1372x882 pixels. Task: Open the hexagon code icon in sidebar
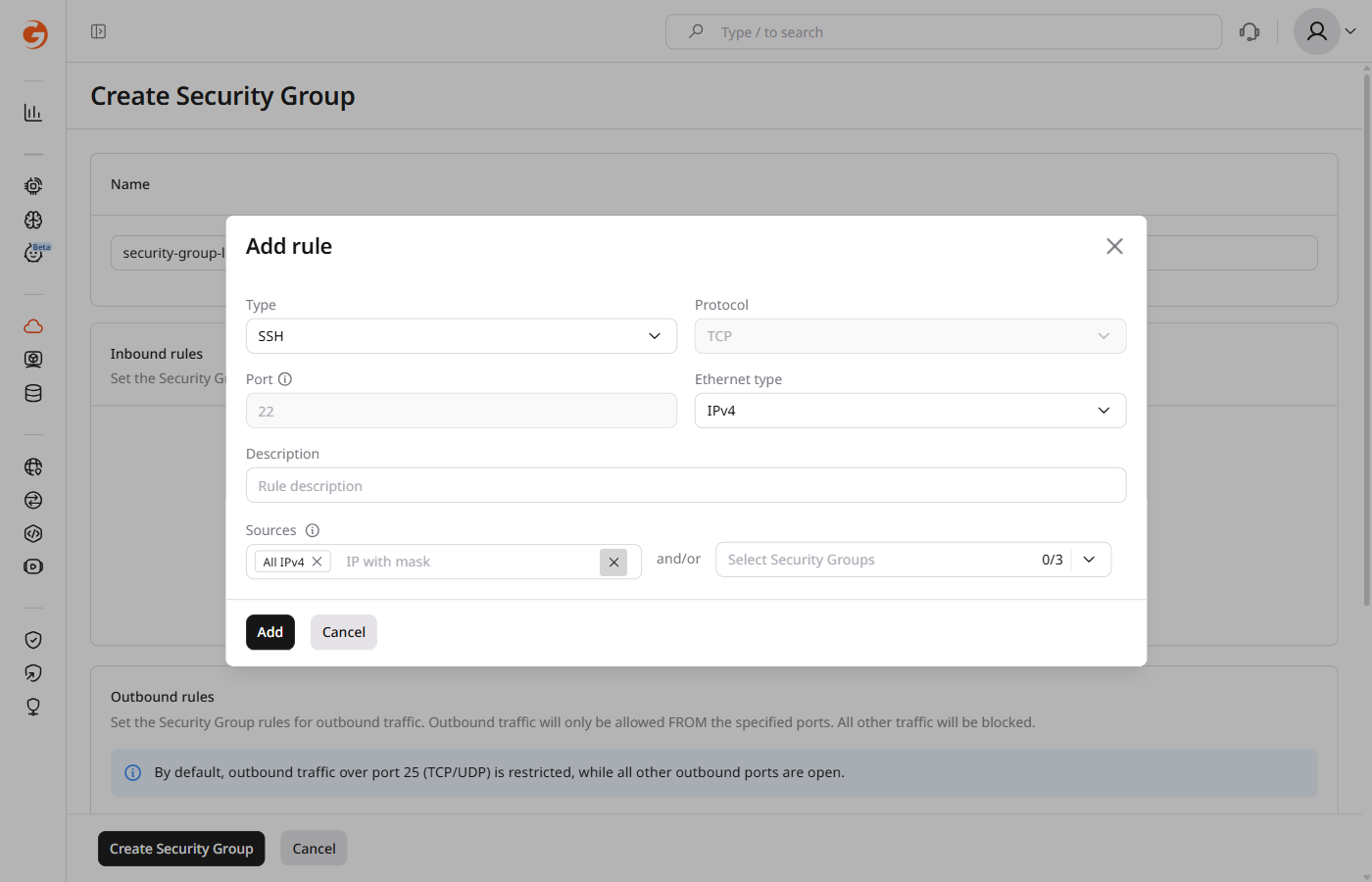point(33,534)
